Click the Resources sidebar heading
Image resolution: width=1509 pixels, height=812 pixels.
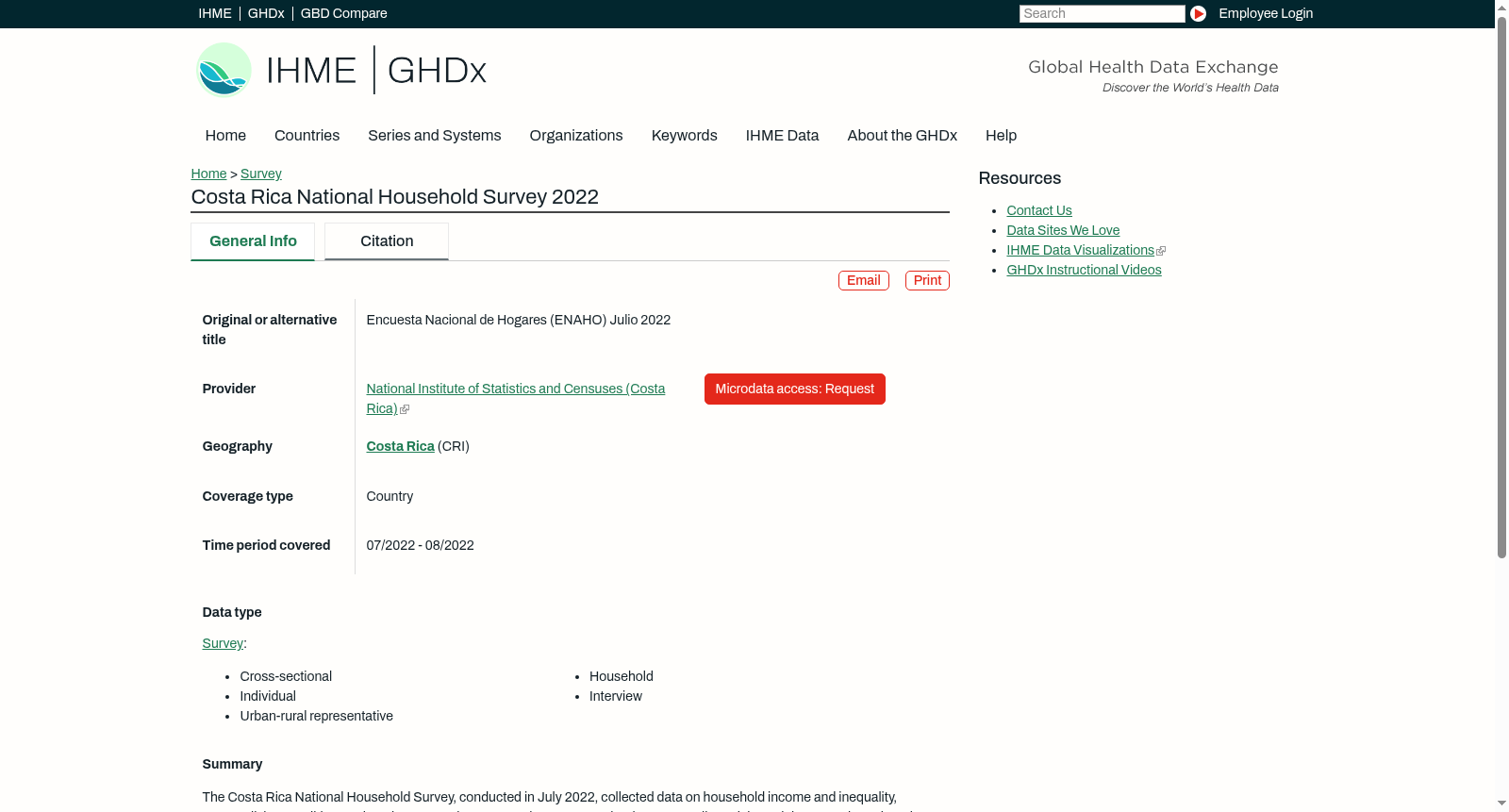tap(1020, 178)
